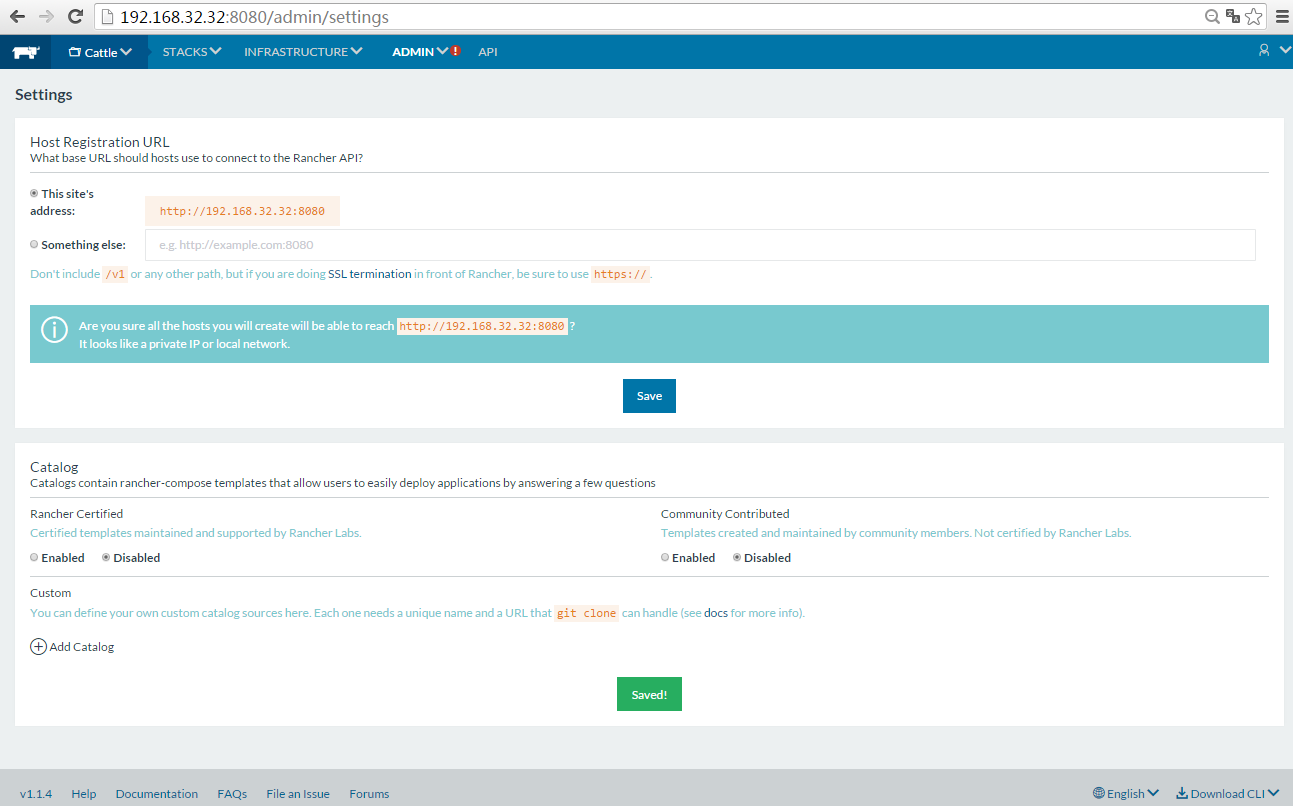1293x806 pixels.
Task: Open the Cattle environment dropdown
Action: point(100,52)
